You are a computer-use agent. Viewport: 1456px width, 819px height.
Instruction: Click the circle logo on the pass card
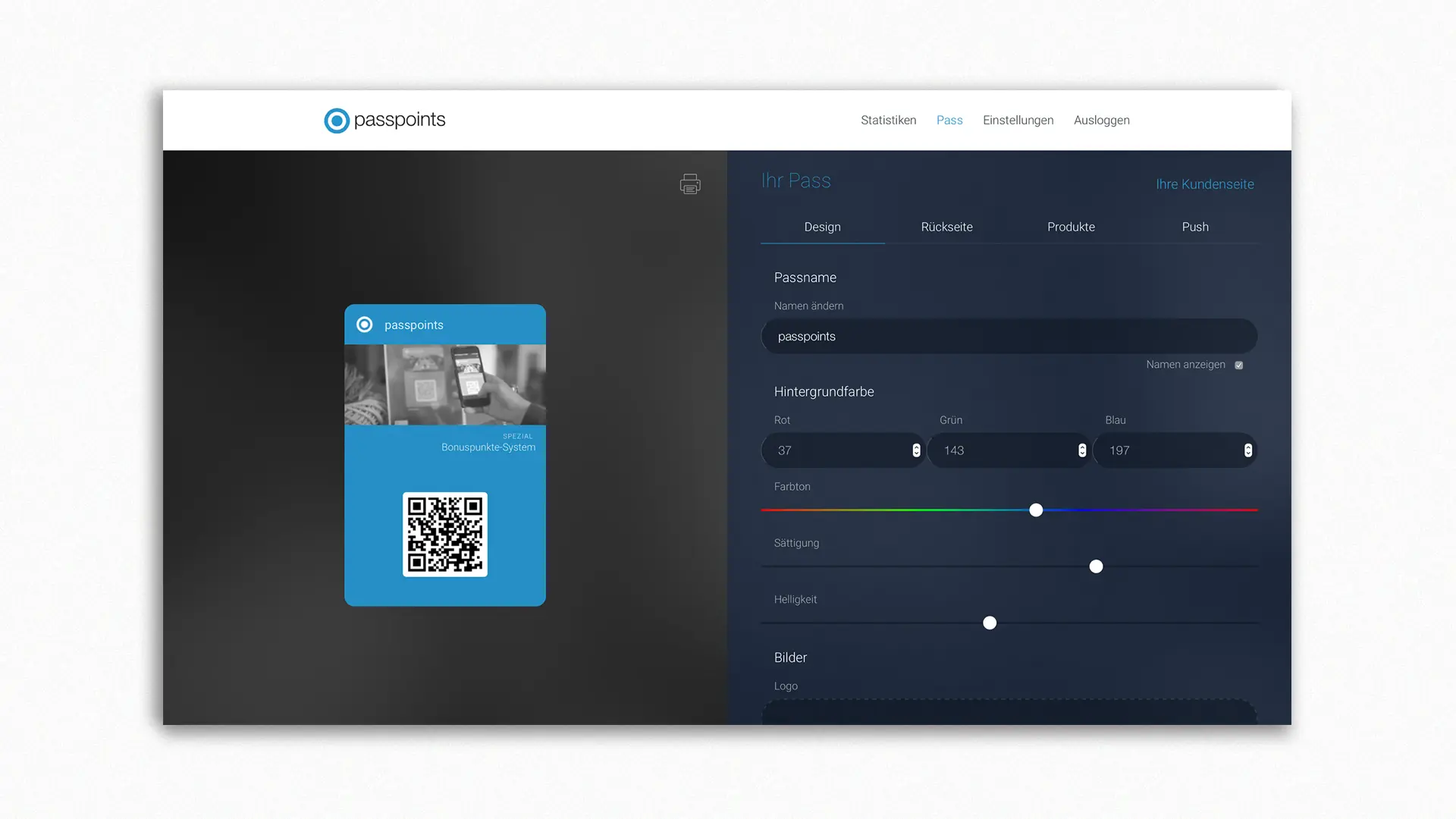[x=365, y=325]
